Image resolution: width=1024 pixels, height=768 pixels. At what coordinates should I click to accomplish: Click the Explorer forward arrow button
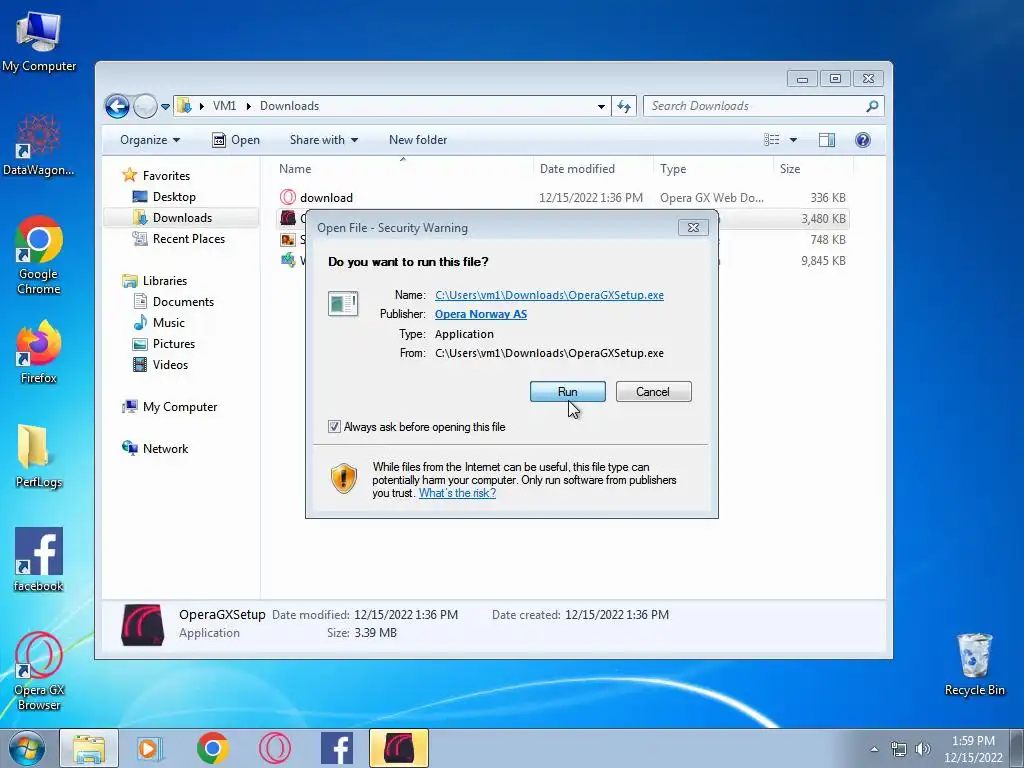click(145, 106)
